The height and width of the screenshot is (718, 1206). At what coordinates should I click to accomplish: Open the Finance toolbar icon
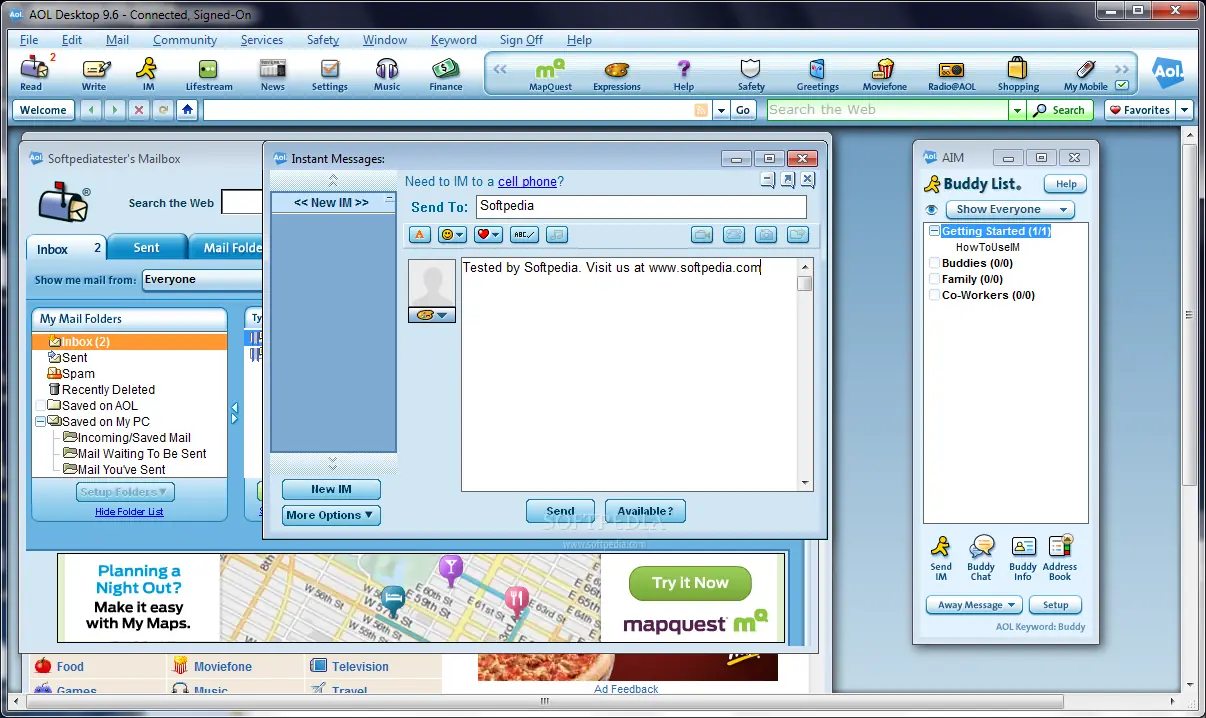pos(446,74)
